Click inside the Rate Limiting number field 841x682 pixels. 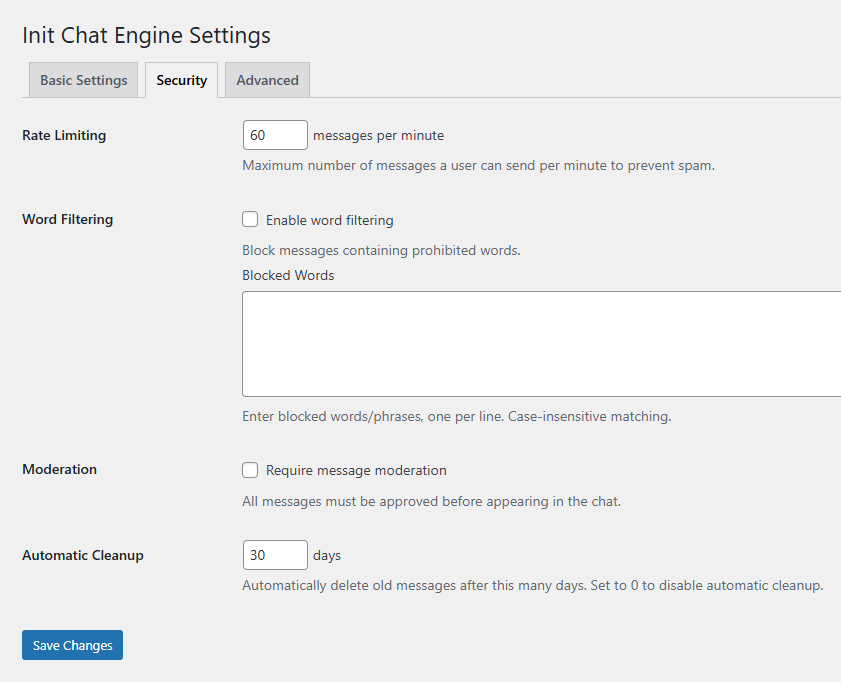pos(274,134)
